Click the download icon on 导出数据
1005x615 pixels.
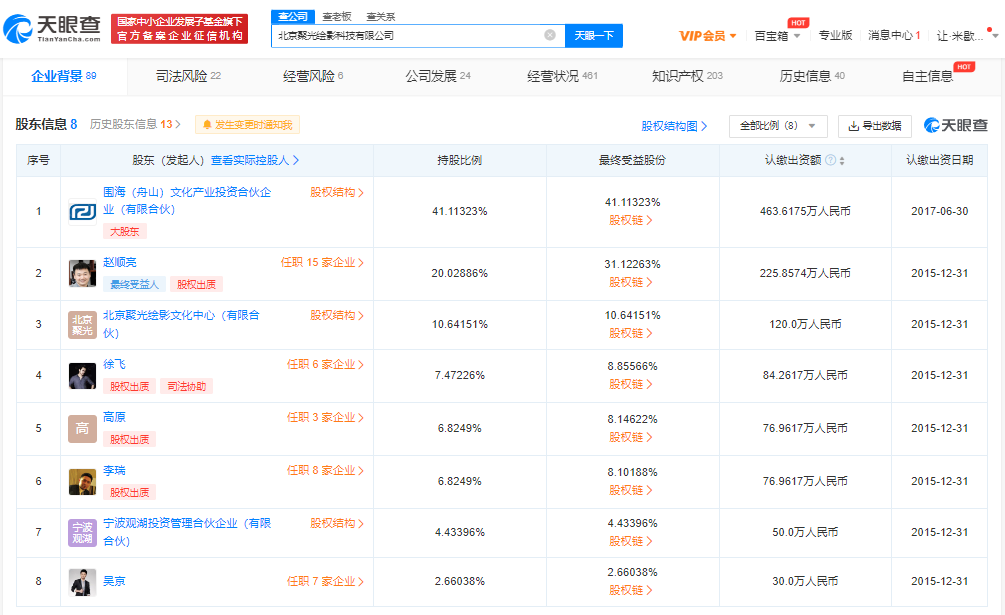[x=853, y=126]
